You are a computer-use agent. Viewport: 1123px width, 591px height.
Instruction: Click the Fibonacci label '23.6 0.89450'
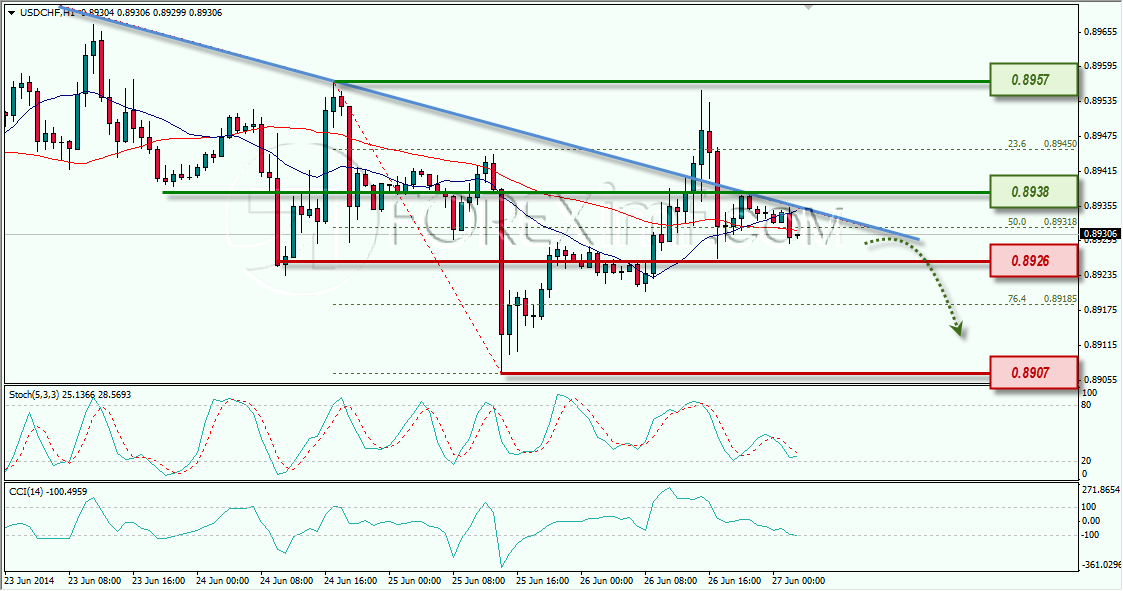[1041, 144]
